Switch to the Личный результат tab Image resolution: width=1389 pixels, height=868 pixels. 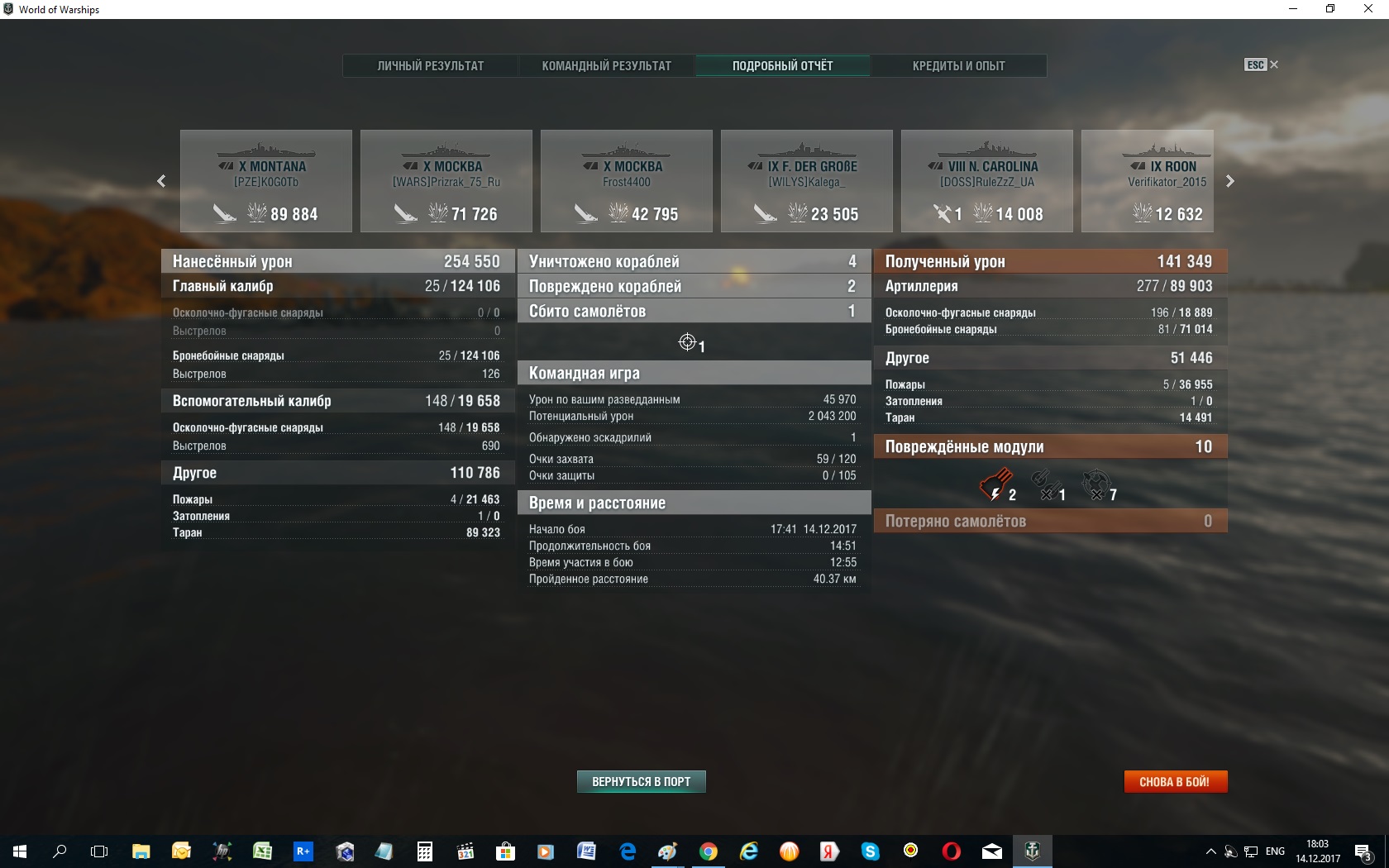pos(431,66)
